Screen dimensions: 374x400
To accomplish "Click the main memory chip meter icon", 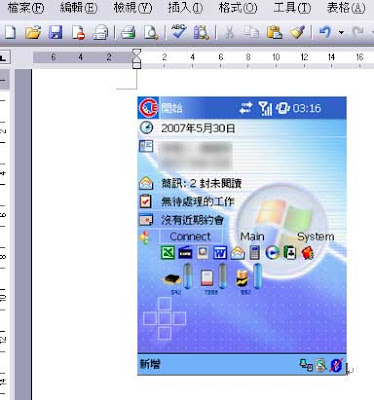I will pyautogui.click(x=172, y=279).
